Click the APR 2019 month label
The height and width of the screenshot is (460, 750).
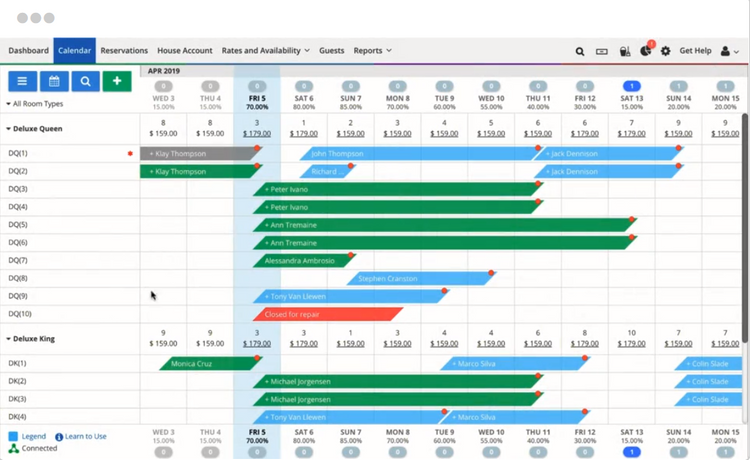(x=164, y=71)
